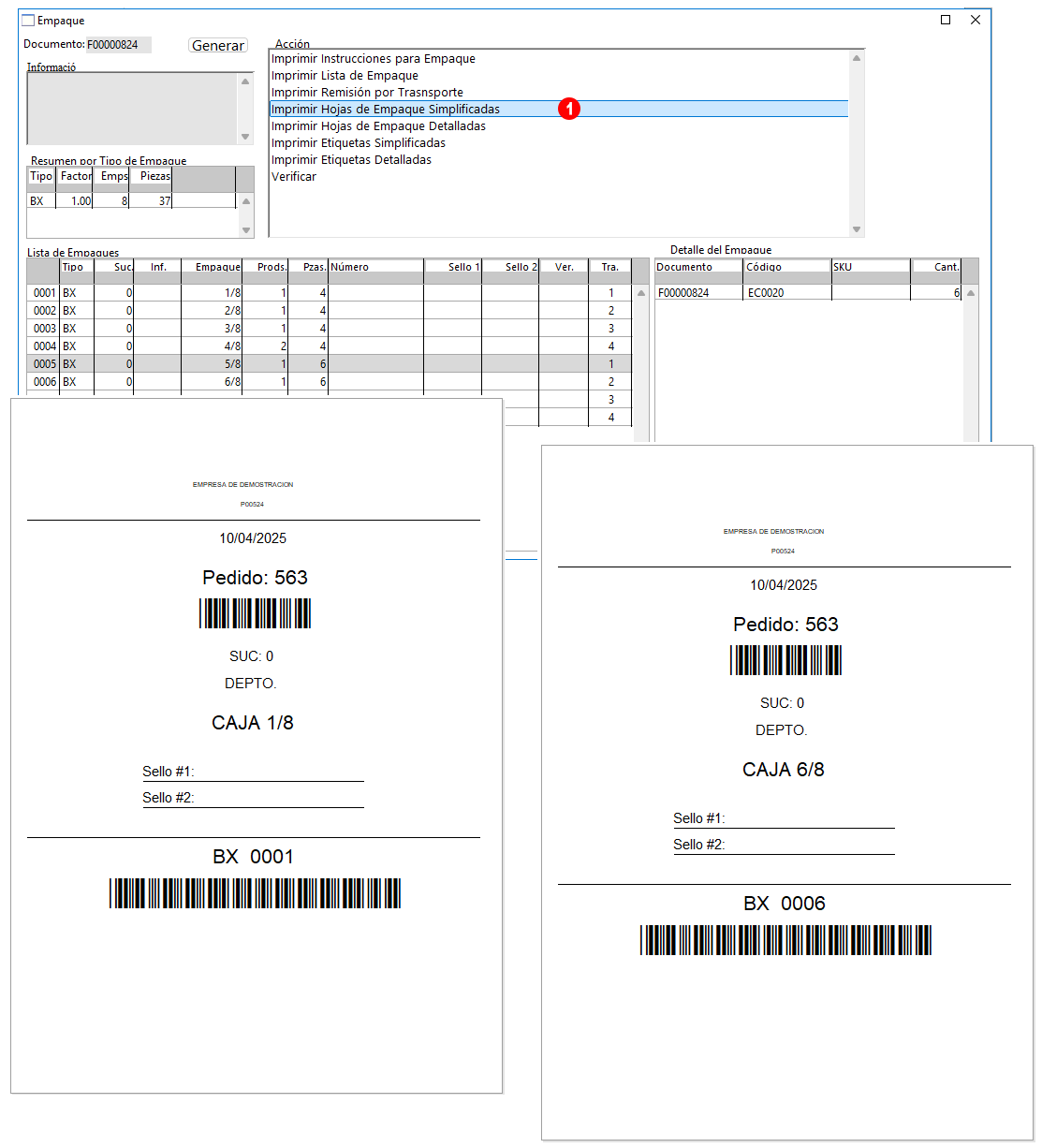Image resolution: width=1042 pixels, height=1148 pixels.
Task: Click the Empaque column header
Action: pyautogui.click(x=212, y=267)
